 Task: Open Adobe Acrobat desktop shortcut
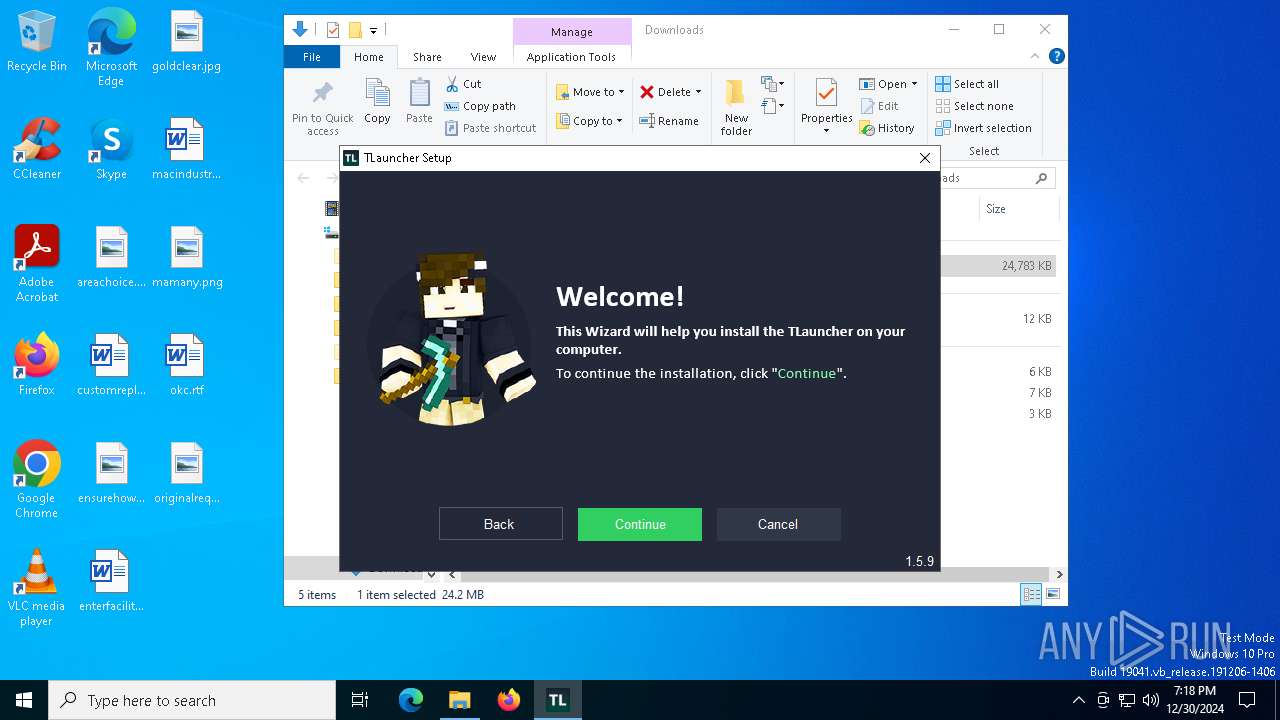37,263
